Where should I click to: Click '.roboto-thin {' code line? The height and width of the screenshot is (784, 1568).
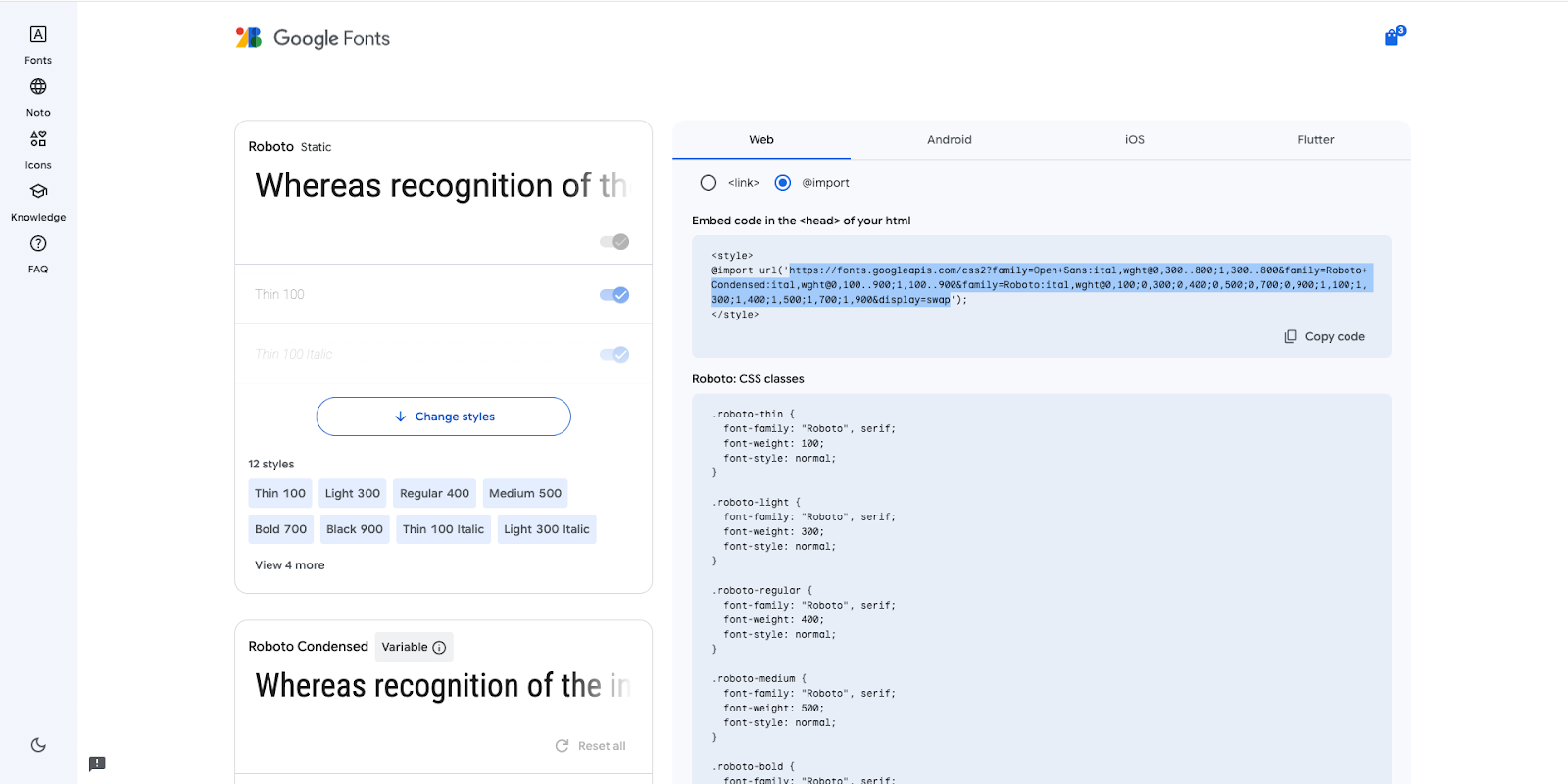(754, 415)
